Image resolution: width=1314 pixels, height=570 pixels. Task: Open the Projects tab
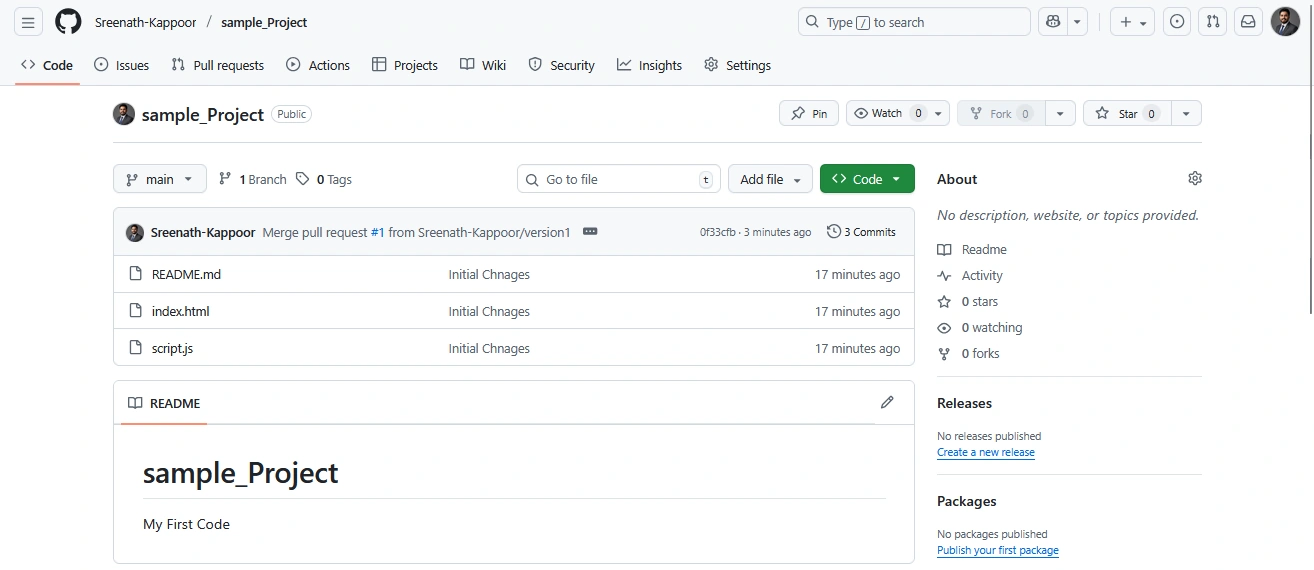pyautogui.click(x=405, y=65)
